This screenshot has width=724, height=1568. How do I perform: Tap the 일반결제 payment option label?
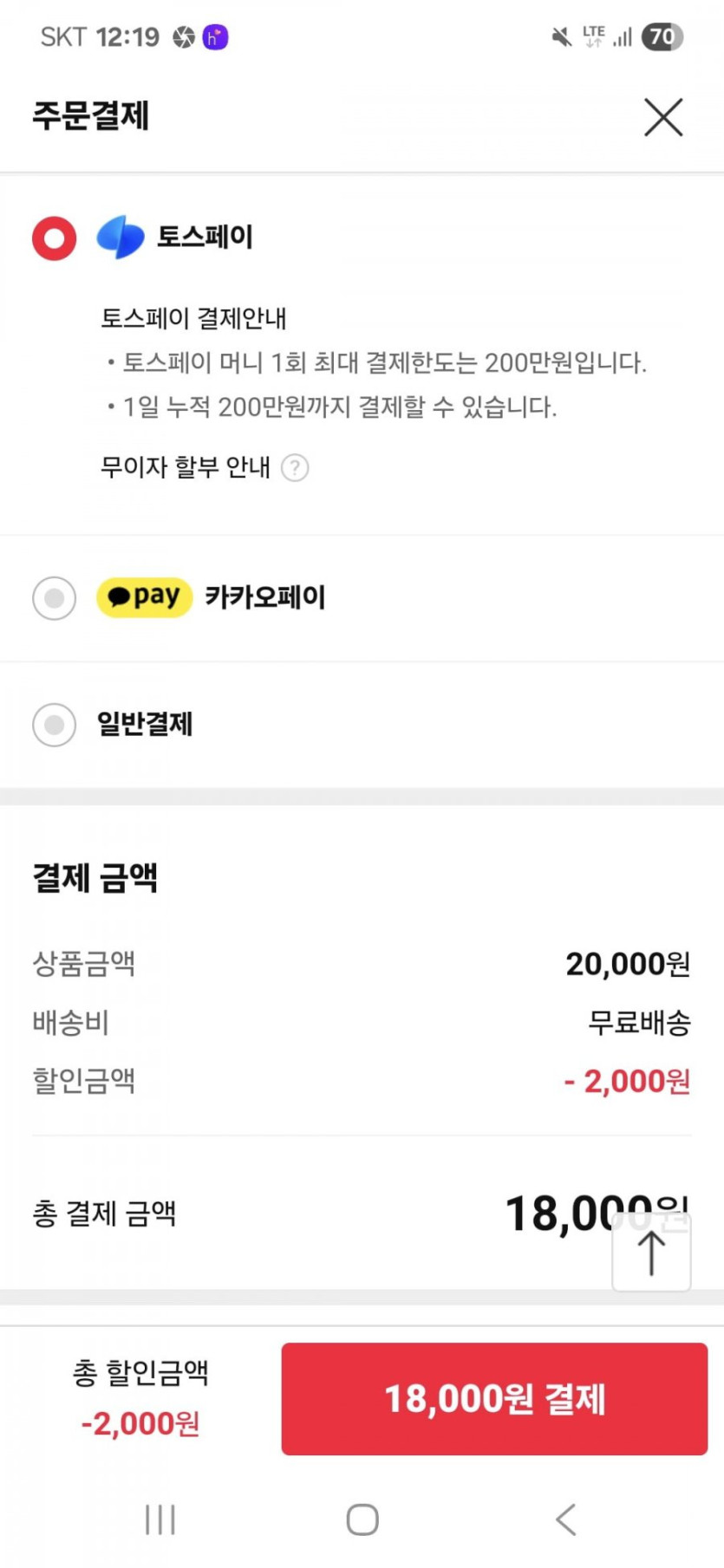tap(145, 724)
